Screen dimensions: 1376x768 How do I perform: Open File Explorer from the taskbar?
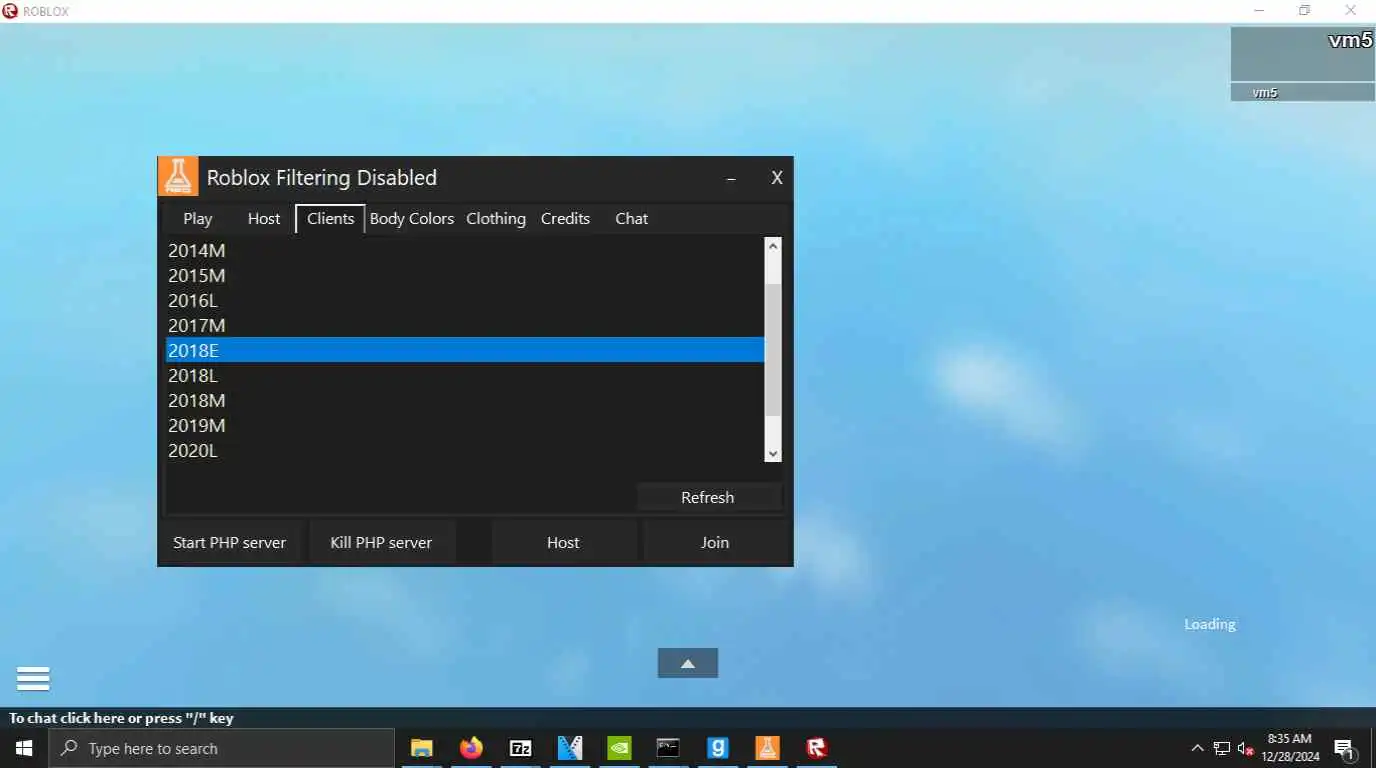(x=422, y=748)
